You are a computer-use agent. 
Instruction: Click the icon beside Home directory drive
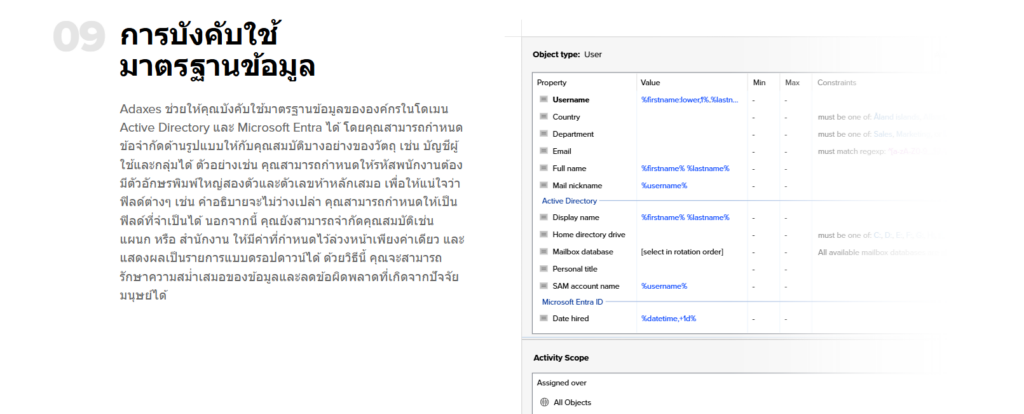(544, 234)
